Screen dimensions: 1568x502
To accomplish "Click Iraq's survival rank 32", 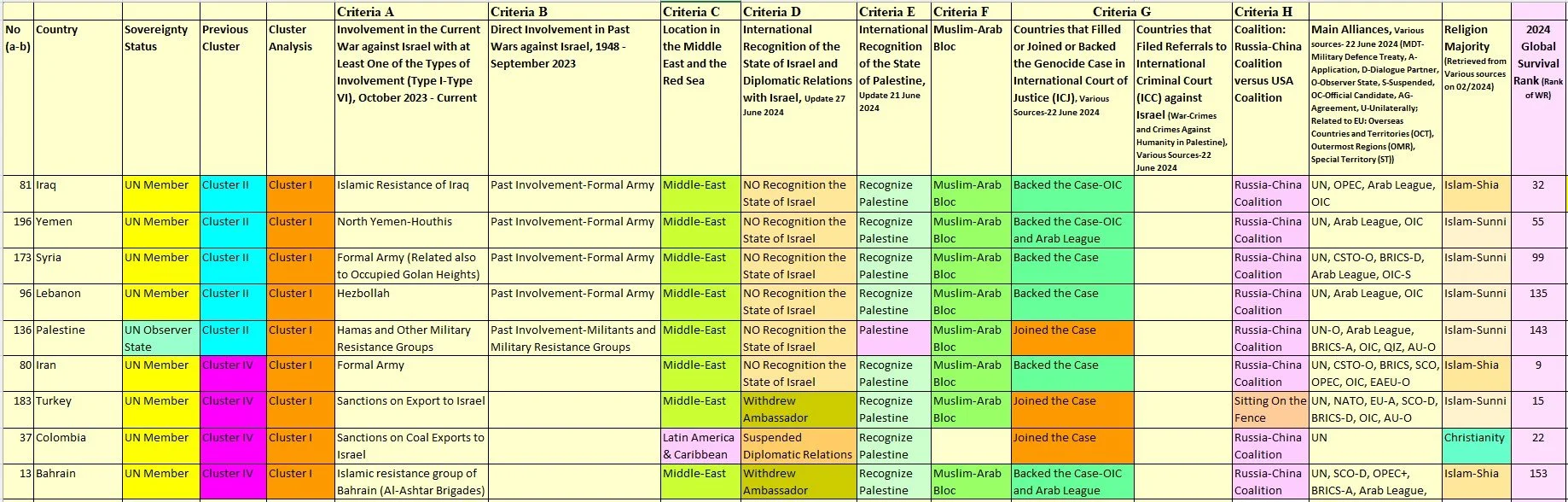I will [x=1538, y=194].
